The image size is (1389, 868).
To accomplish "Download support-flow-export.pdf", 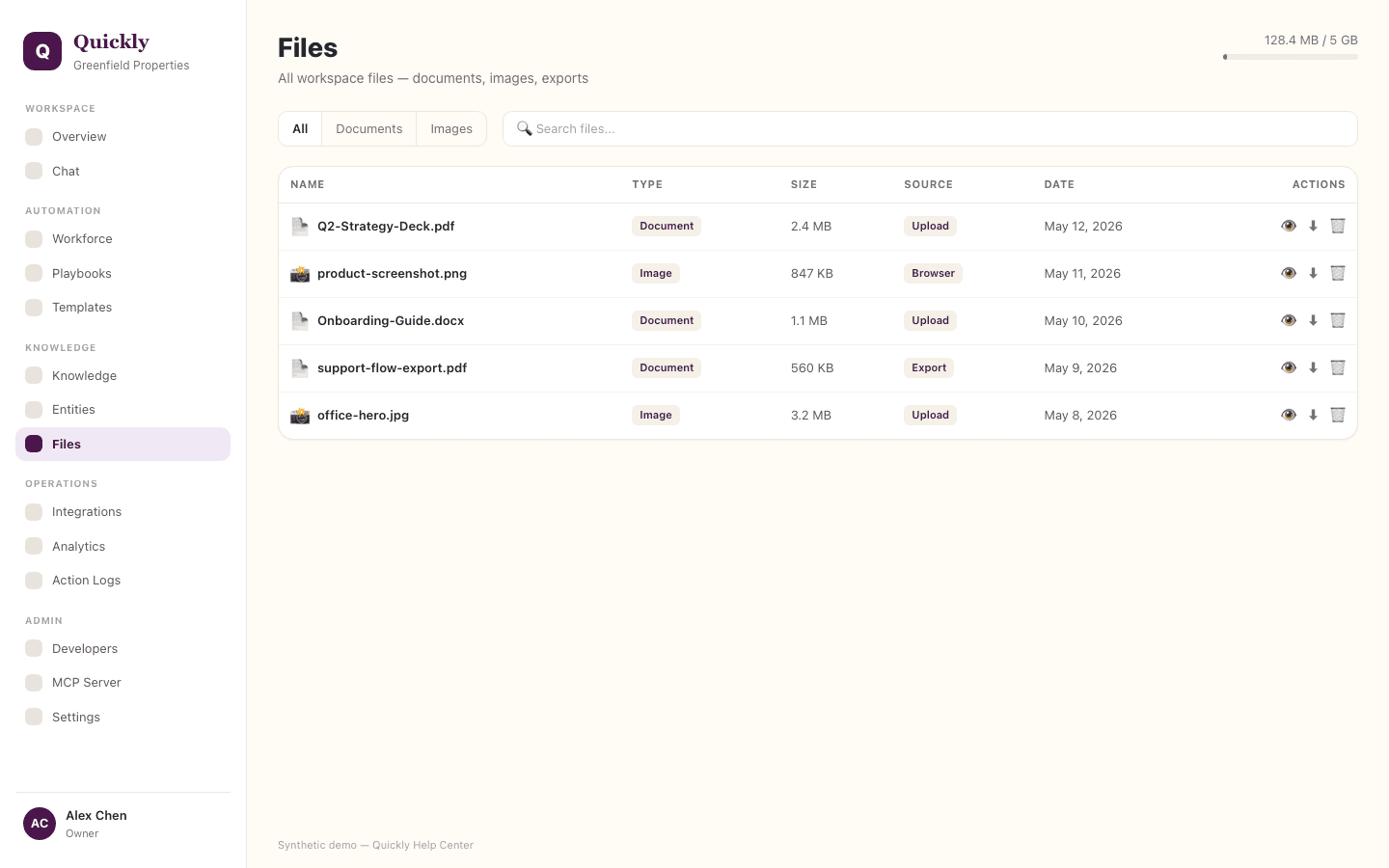I will click(x=1313, y=367).
